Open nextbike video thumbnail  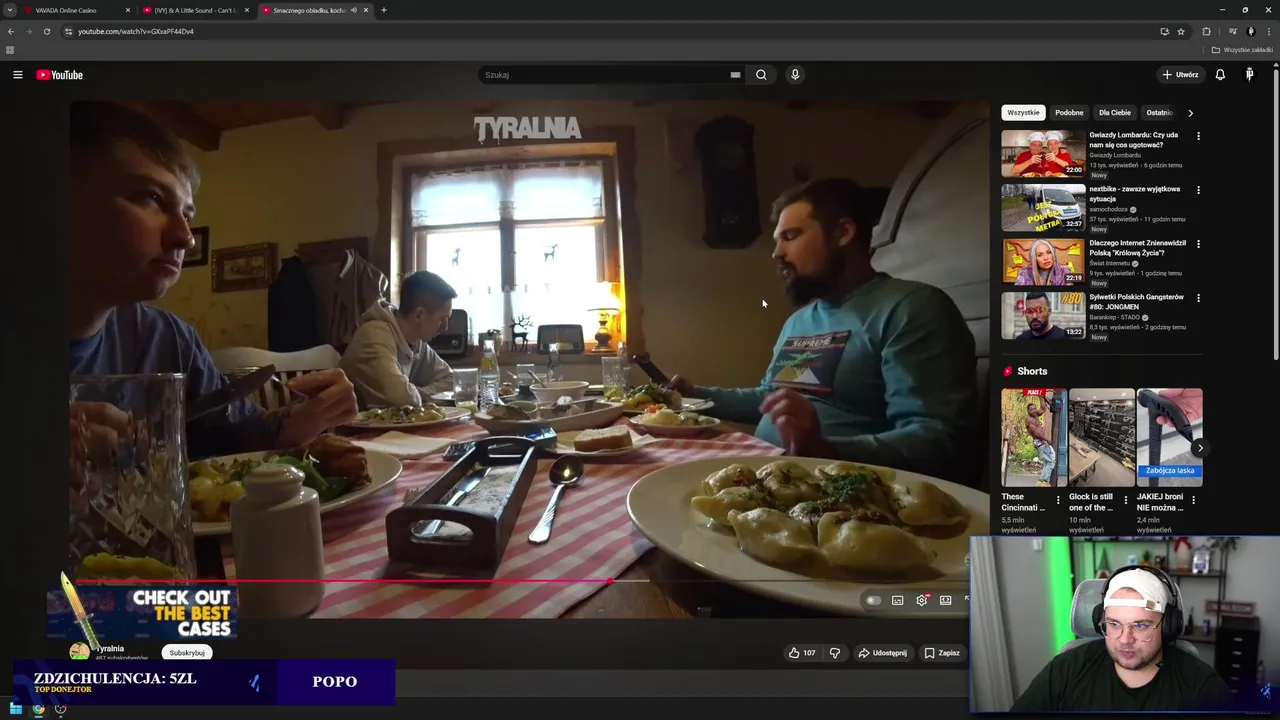coord(1043,208)
